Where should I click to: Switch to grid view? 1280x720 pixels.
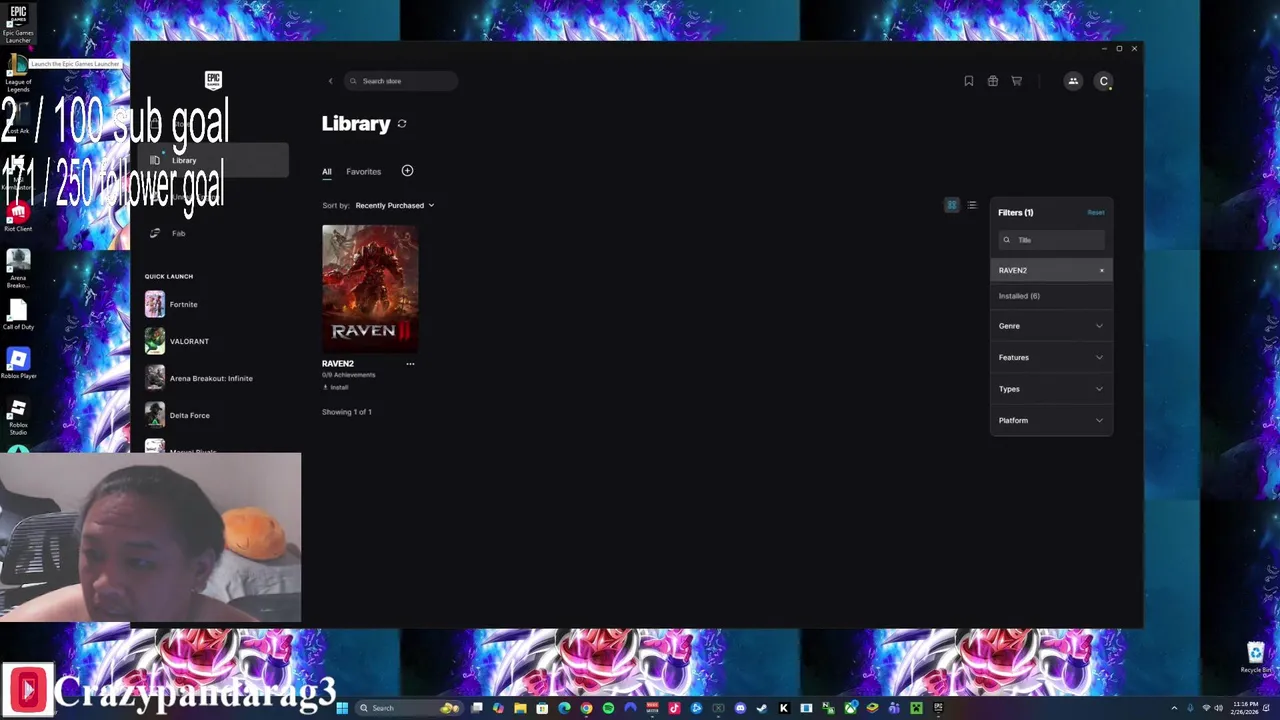(952, 205)
